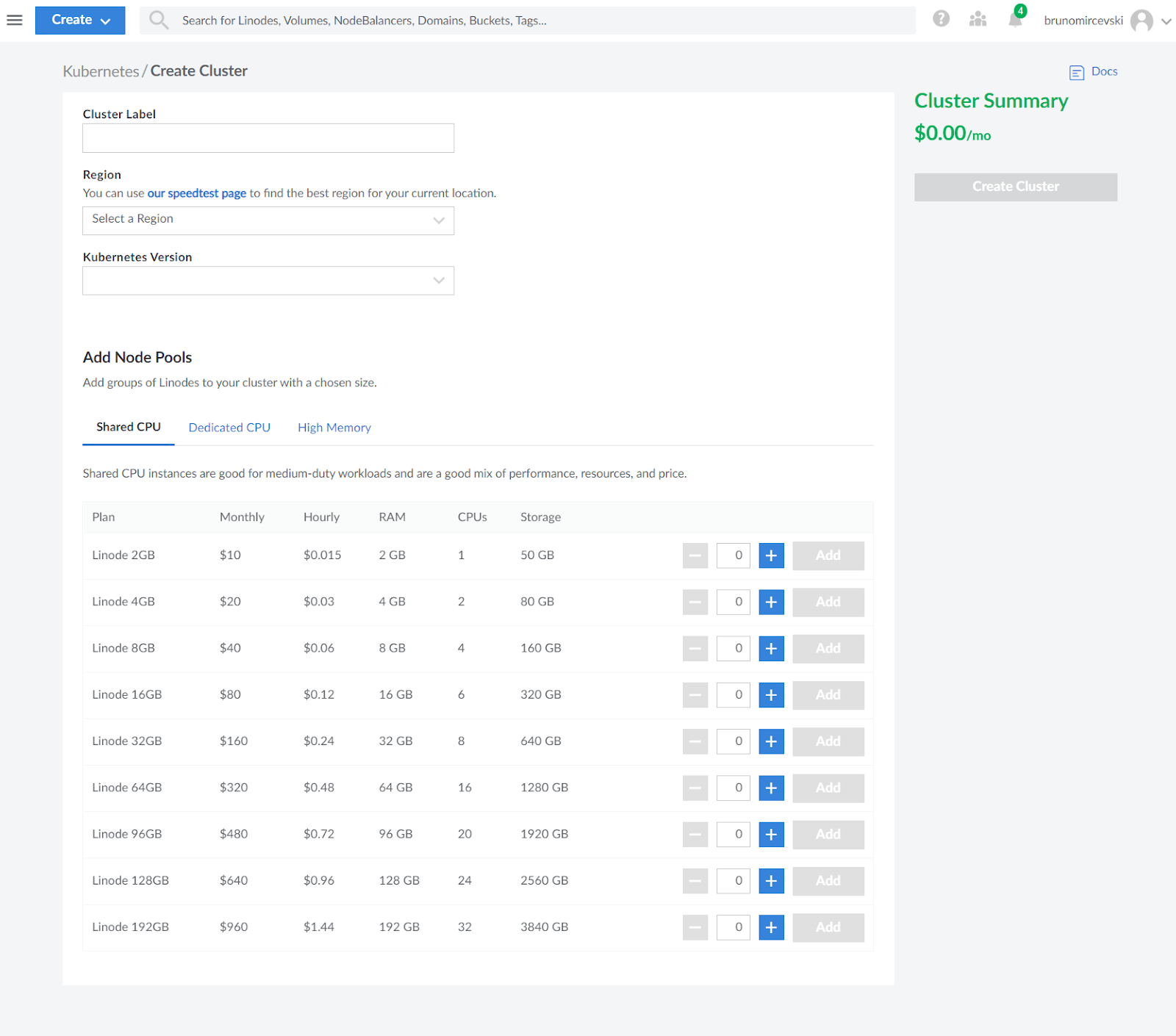
Task: Decrease Linode 8GB node count with minus
Action: tap(695, 648)
